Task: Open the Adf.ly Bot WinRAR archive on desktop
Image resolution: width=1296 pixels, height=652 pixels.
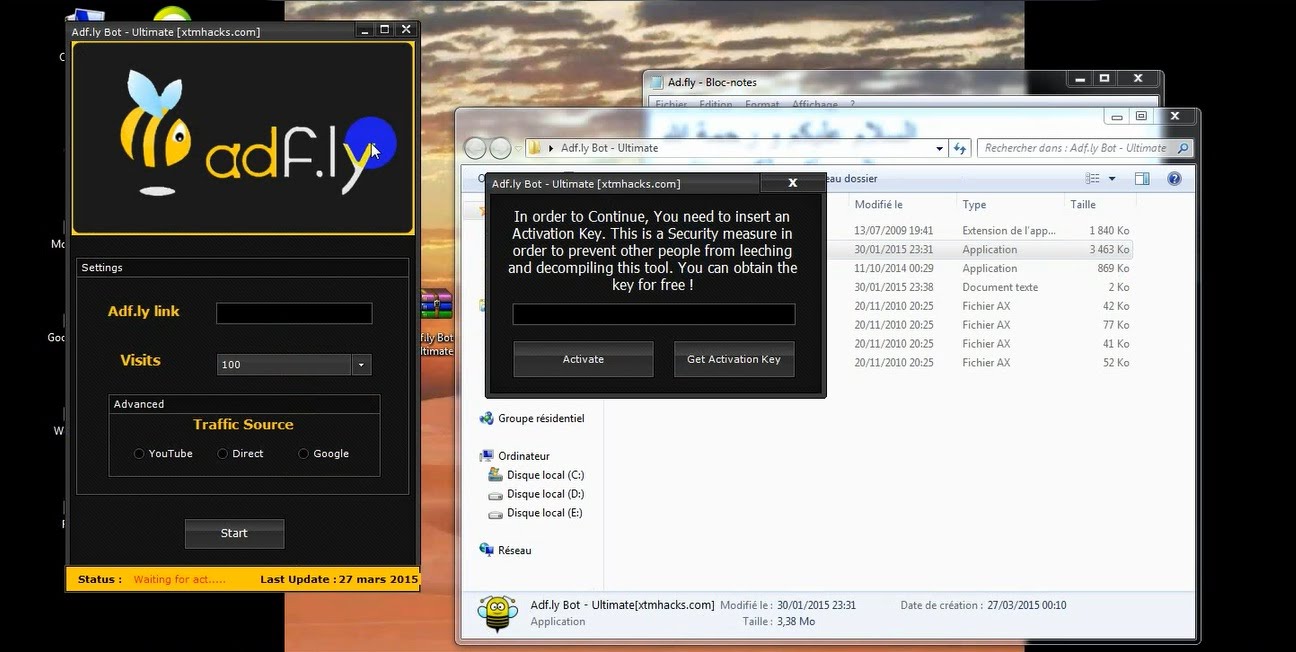Action: [x=436, y=305]
